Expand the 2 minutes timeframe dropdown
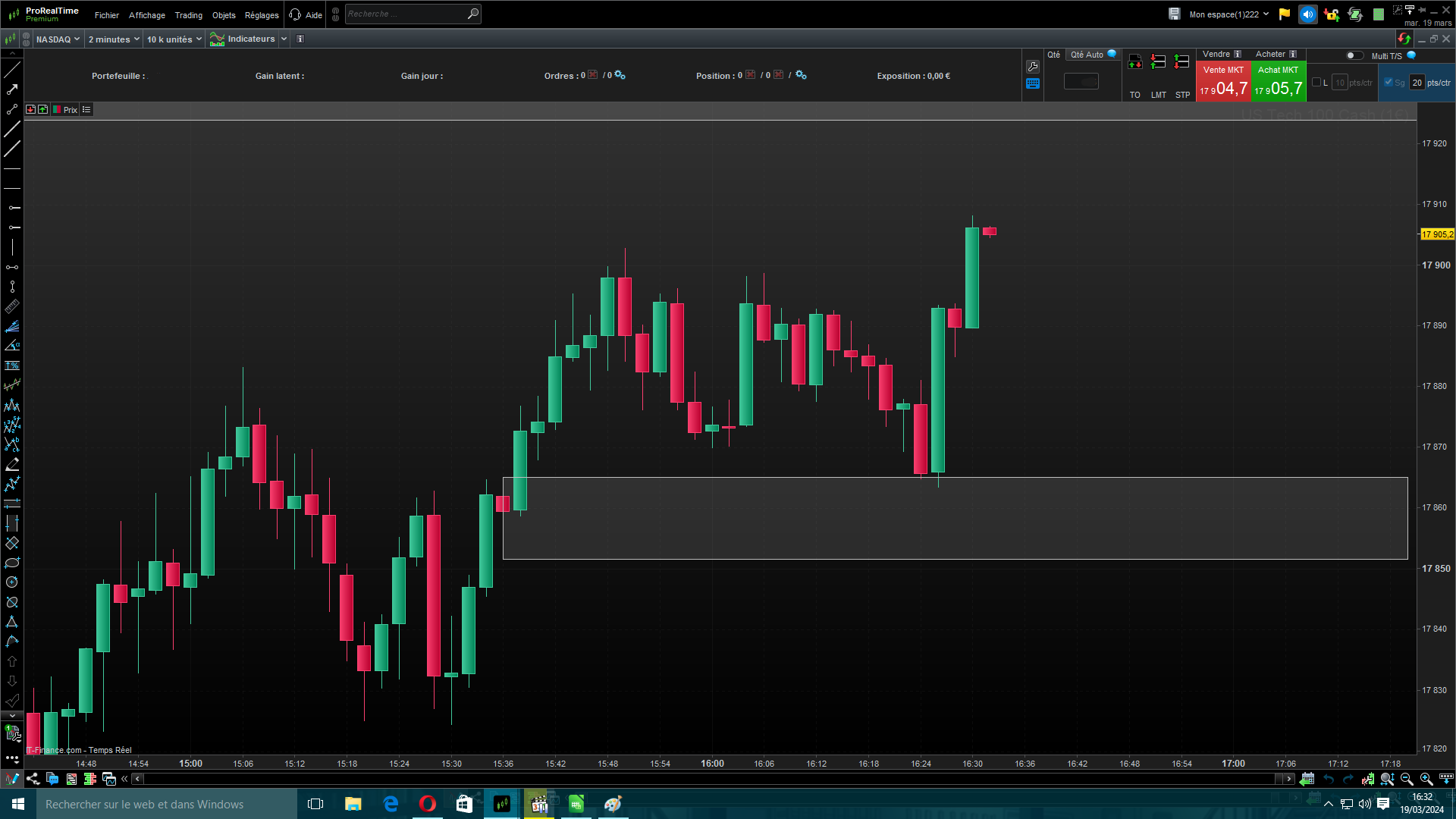This screenshot has height=819, width=1456. pos(113,39)
